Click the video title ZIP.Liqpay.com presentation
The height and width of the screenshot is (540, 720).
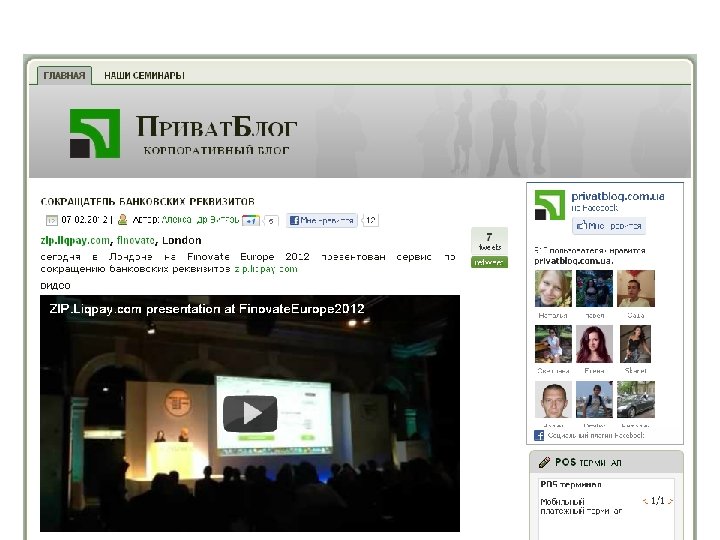pyautogui.click(x=207, y=309)
